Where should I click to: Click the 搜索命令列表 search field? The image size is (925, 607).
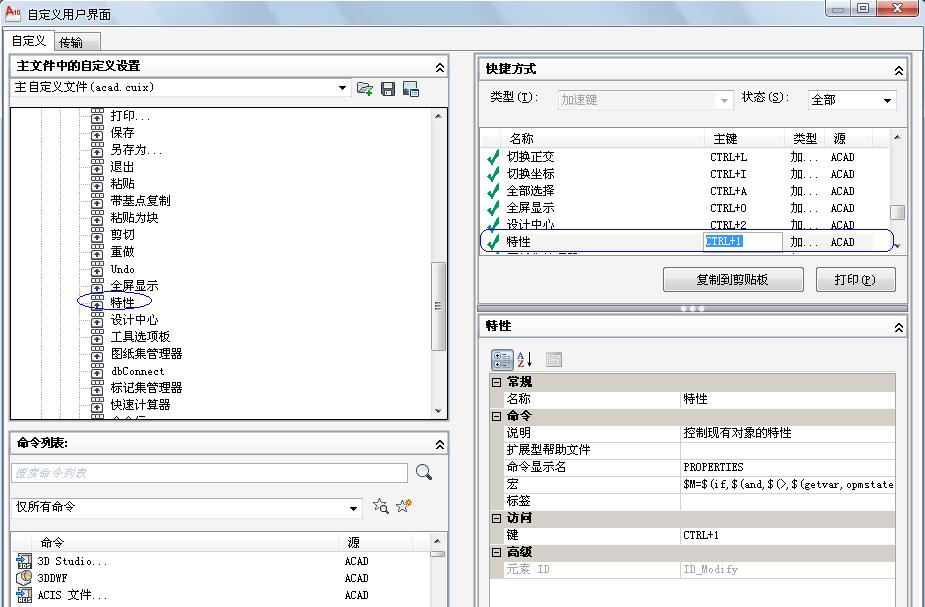(209, 473)
